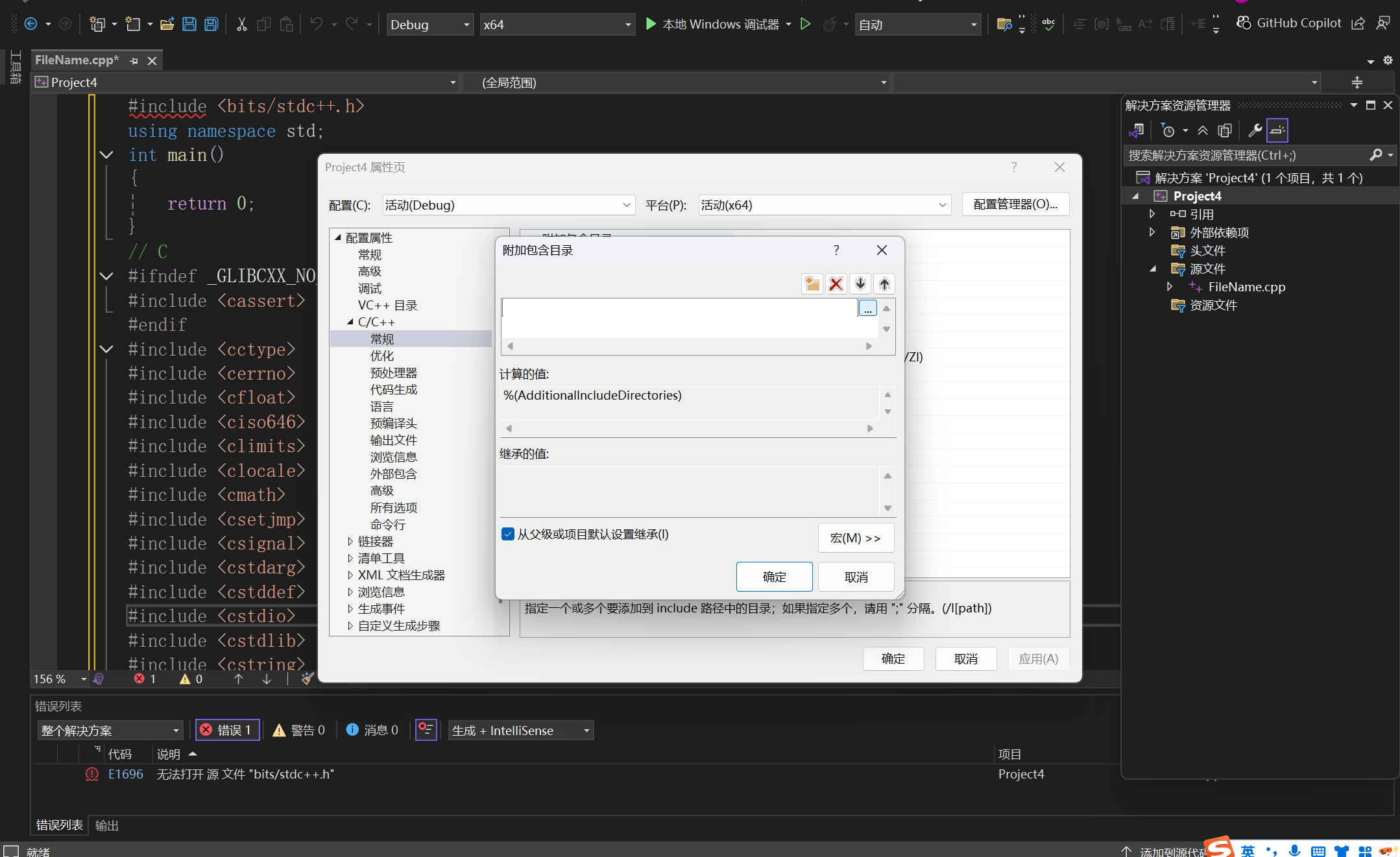Click the new line folder icon in include dialog
Viewport: 1400px width, 857px height.
[x=812, y=284]
